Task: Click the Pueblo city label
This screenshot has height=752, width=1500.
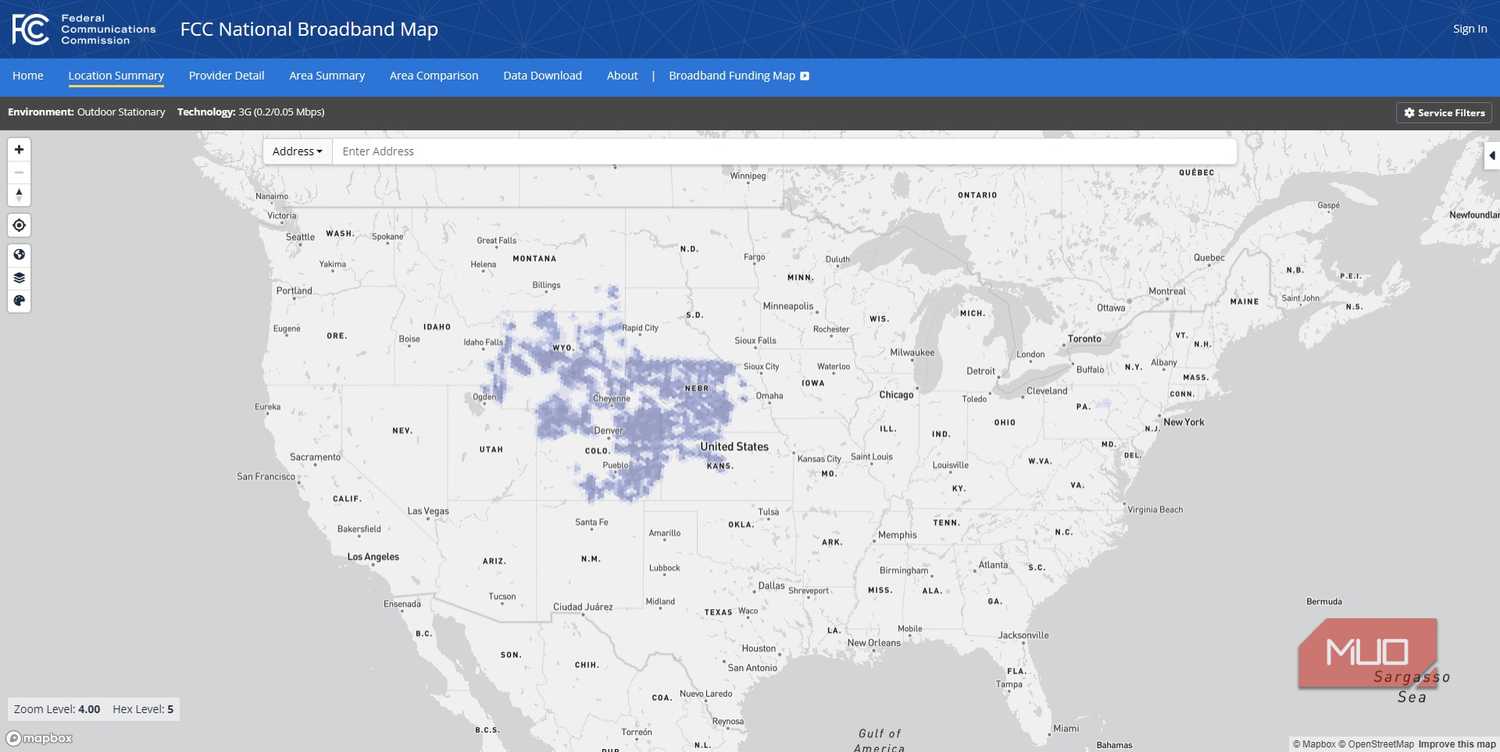Action: (x=616, y=466)
